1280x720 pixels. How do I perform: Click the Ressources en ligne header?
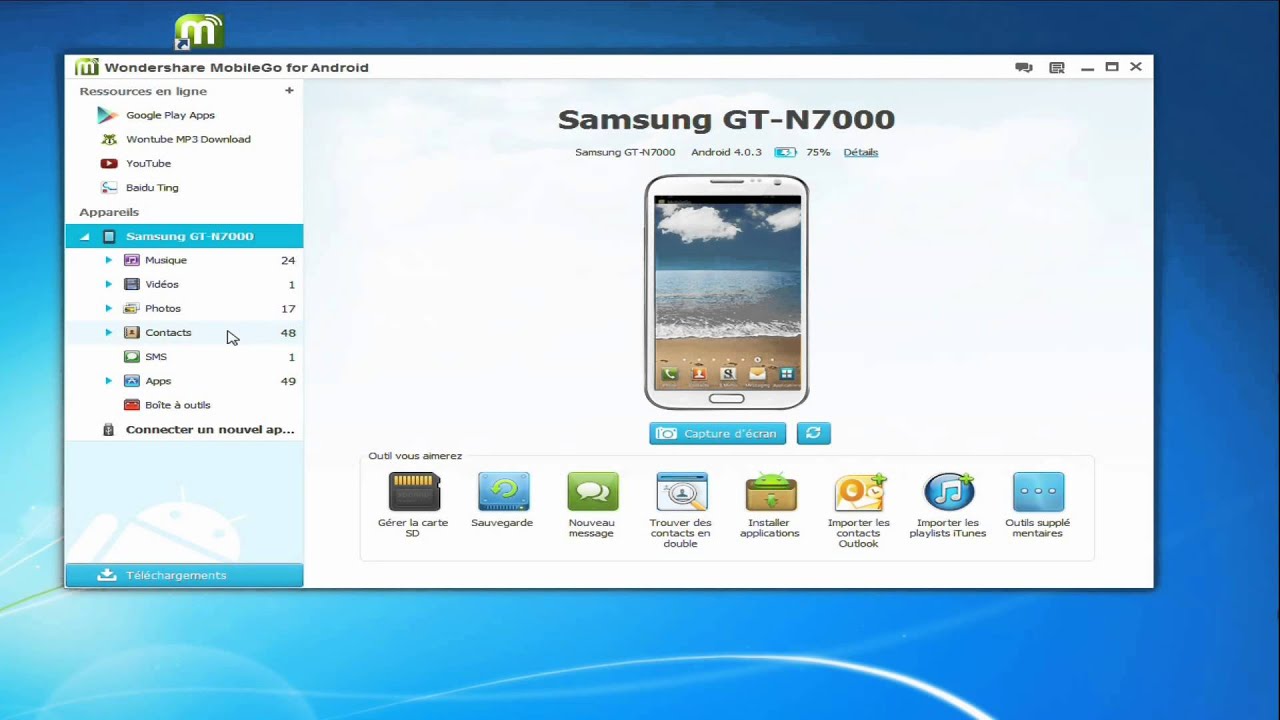[143, 91]
